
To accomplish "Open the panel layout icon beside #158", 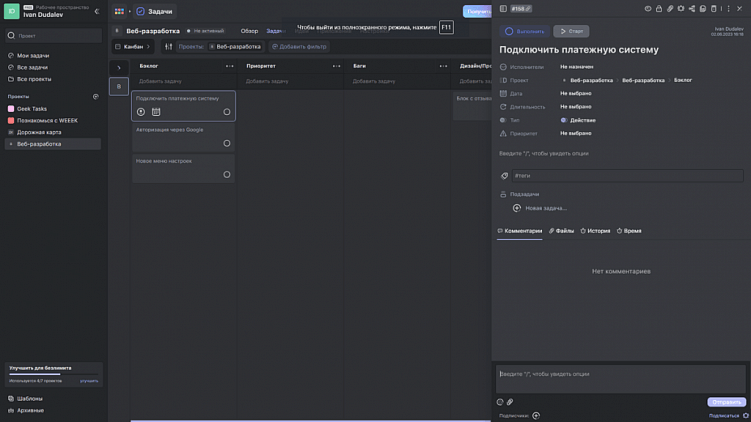I will point(503,9).
